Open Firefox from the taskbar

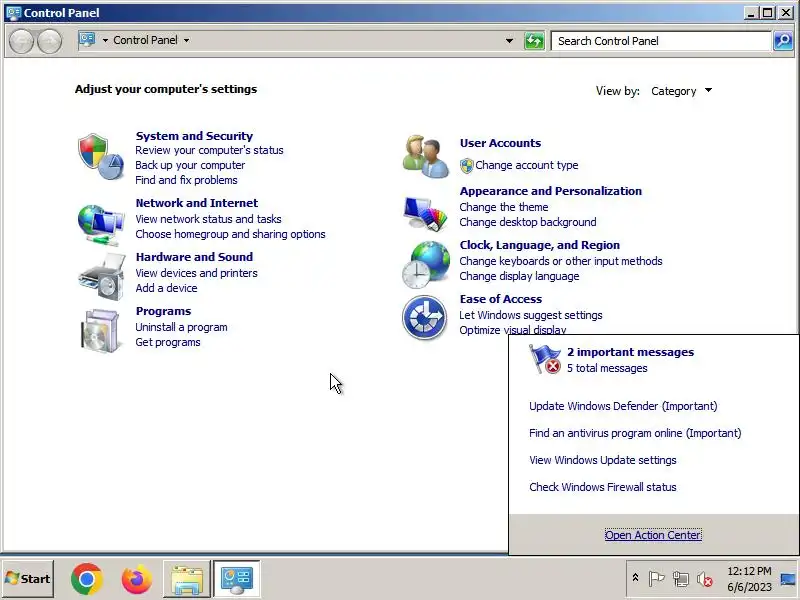coord(137,579)
